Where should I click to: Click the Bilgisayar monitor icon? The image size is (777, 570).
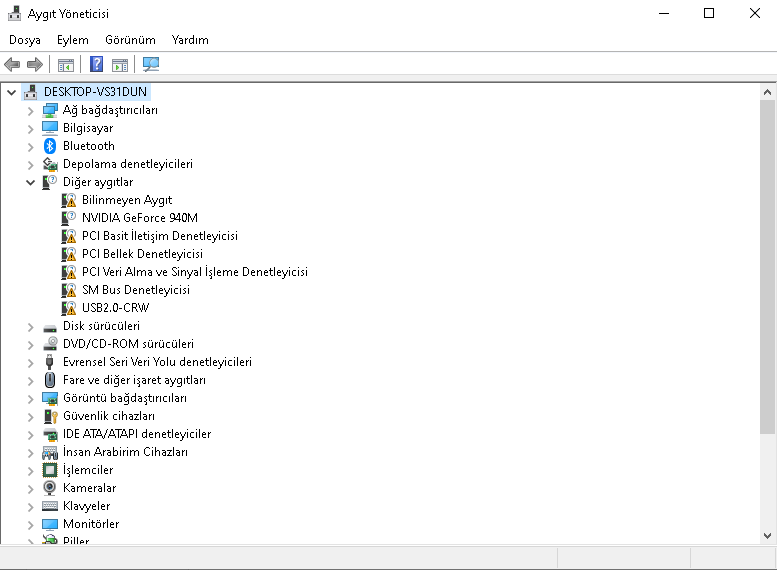pos(50,128)
